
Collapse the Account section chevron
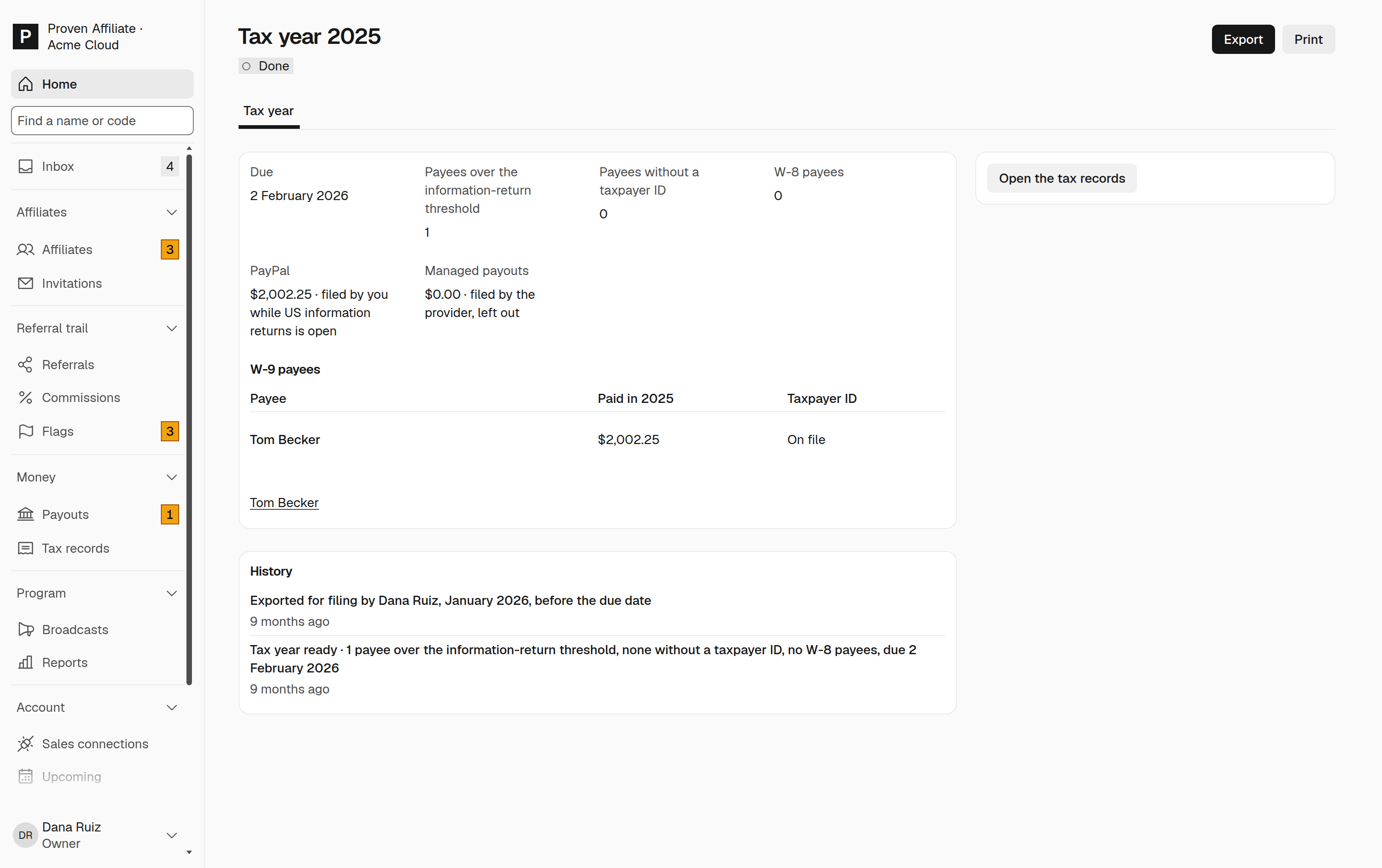pos(171,707)
